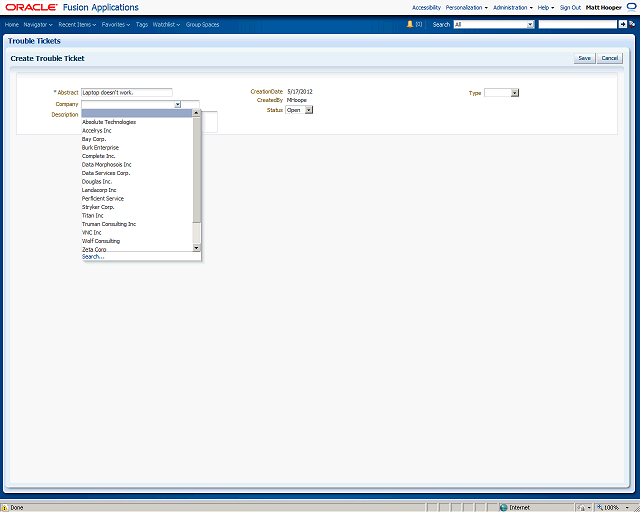
Task: Click the notifications bell icon
Action: [410, 24]
